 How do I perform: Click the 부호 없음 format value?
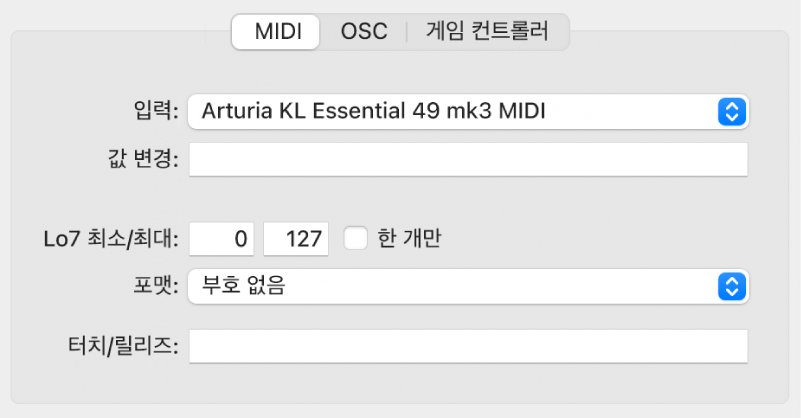coord(244,287)
